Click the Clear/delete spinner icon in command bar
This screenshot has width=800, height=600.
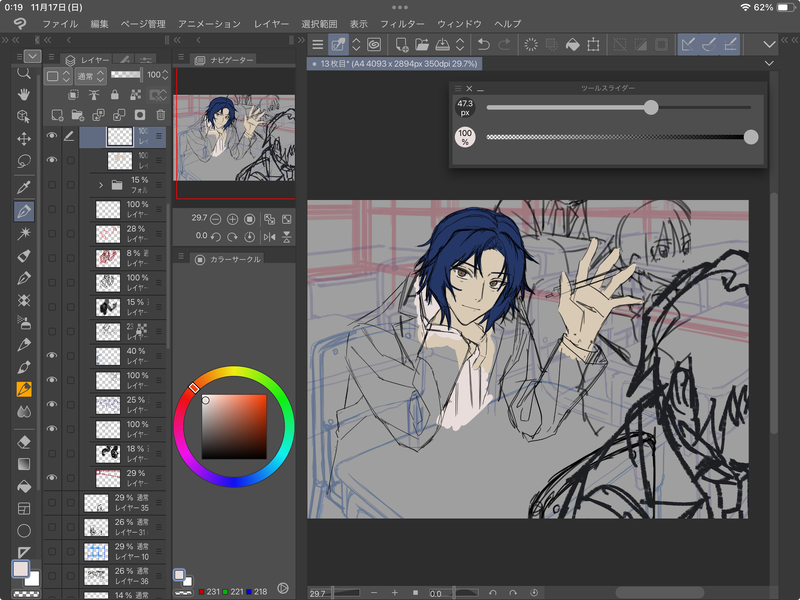click(531, 45)
